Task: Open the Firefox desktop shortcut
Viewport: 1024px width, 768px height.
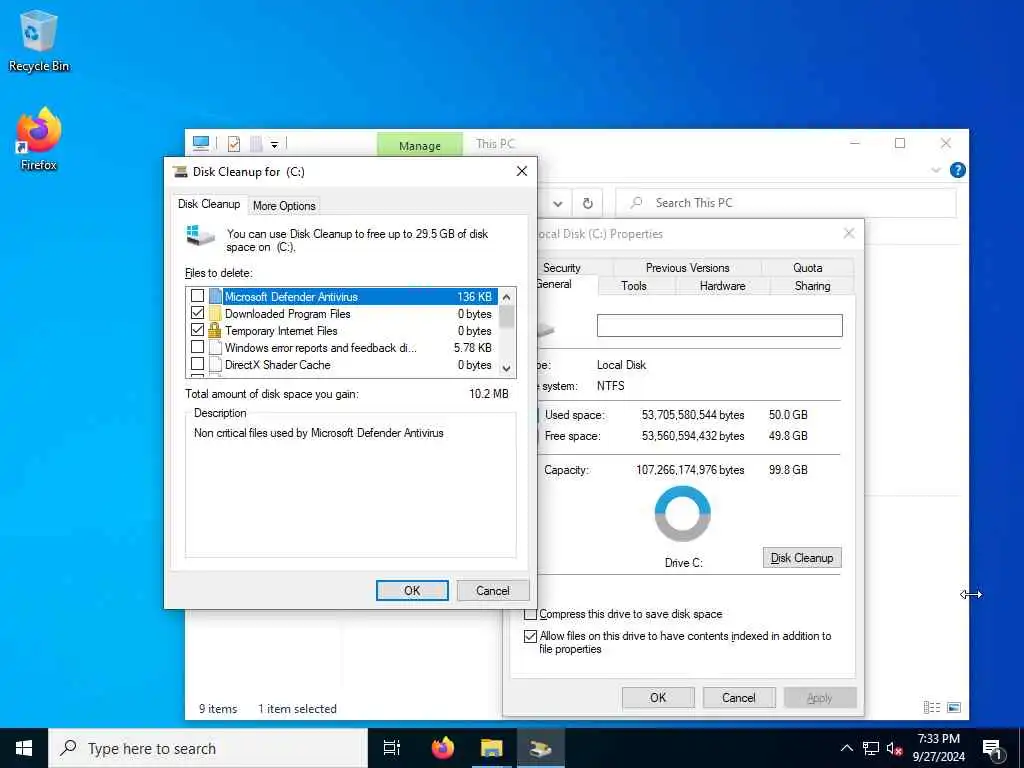Action: [39, 138]
